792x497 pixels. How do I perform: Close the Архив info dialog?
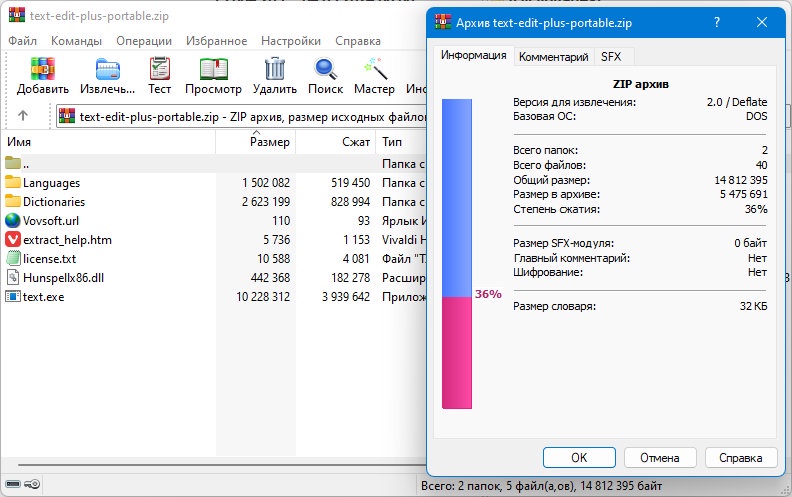[762, 22]
